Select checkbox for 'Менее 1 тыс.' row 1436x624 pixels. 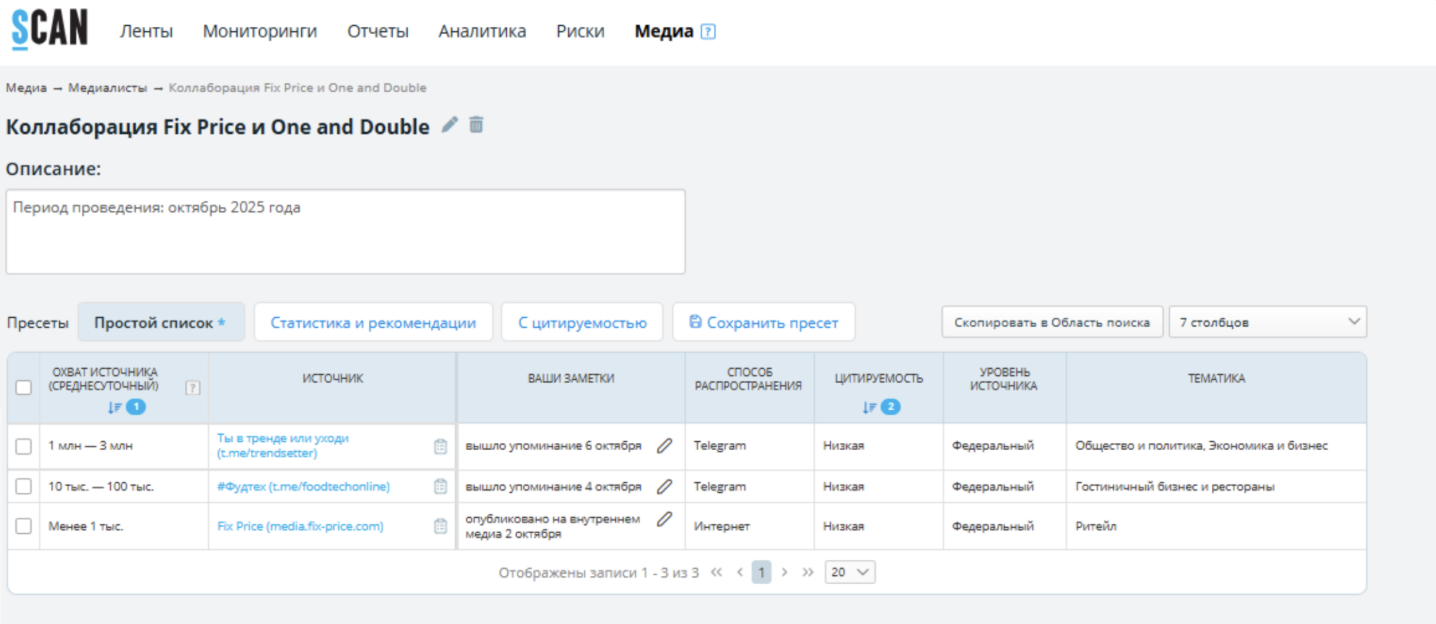(x=24, y=526)
